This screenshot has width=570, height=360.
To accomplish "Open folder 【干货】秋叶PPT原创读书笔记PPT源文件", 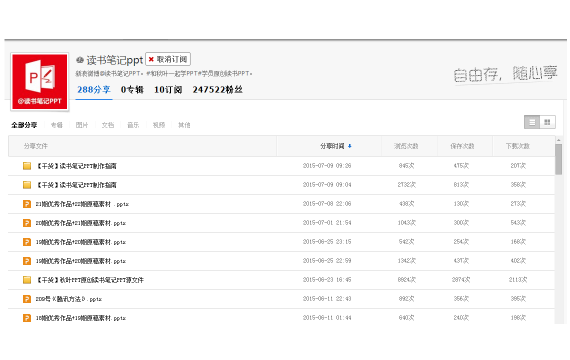I will tap(90, 280).
